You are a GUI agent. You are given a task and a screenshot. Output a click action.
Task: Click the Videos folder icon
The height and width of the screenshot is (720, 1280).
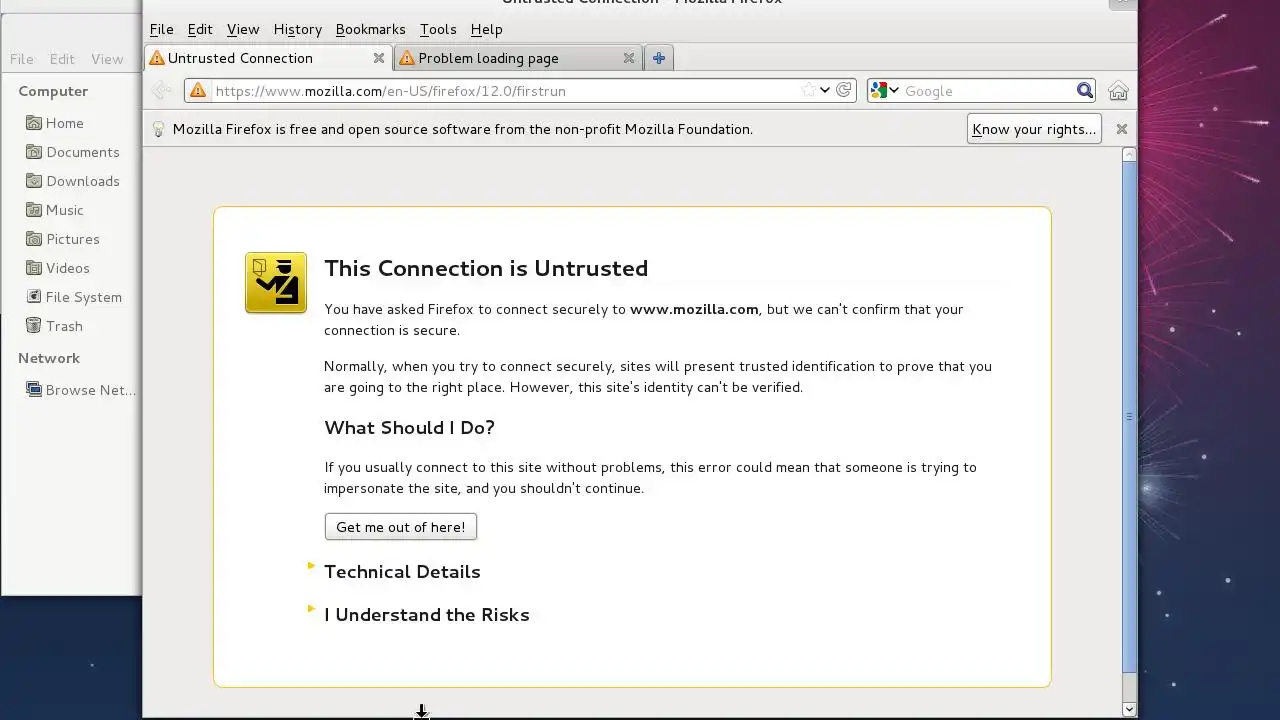pyautogui.click(x=34, y=268)
